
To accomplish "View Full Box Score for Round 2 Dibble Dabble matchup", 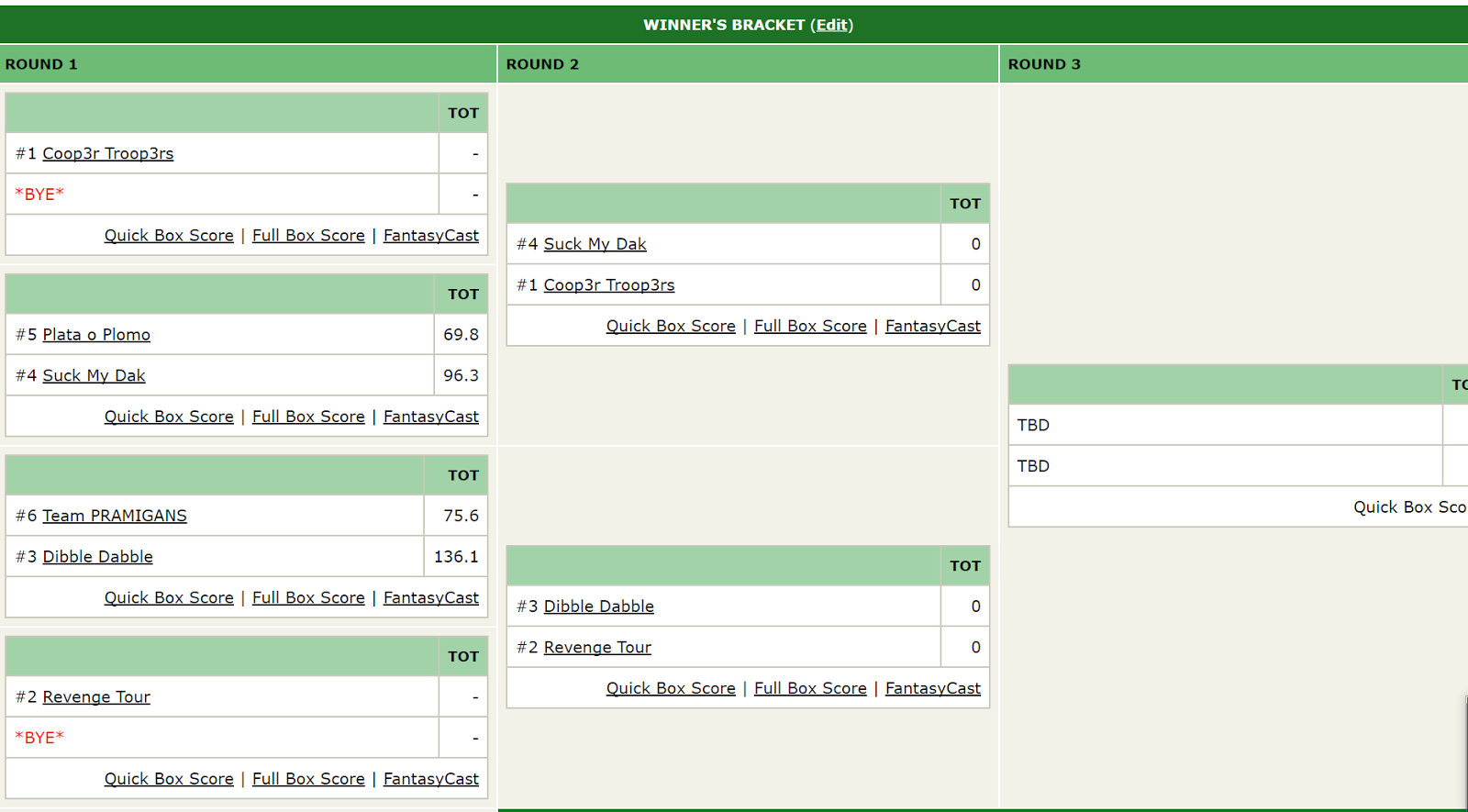I will 810,688.
